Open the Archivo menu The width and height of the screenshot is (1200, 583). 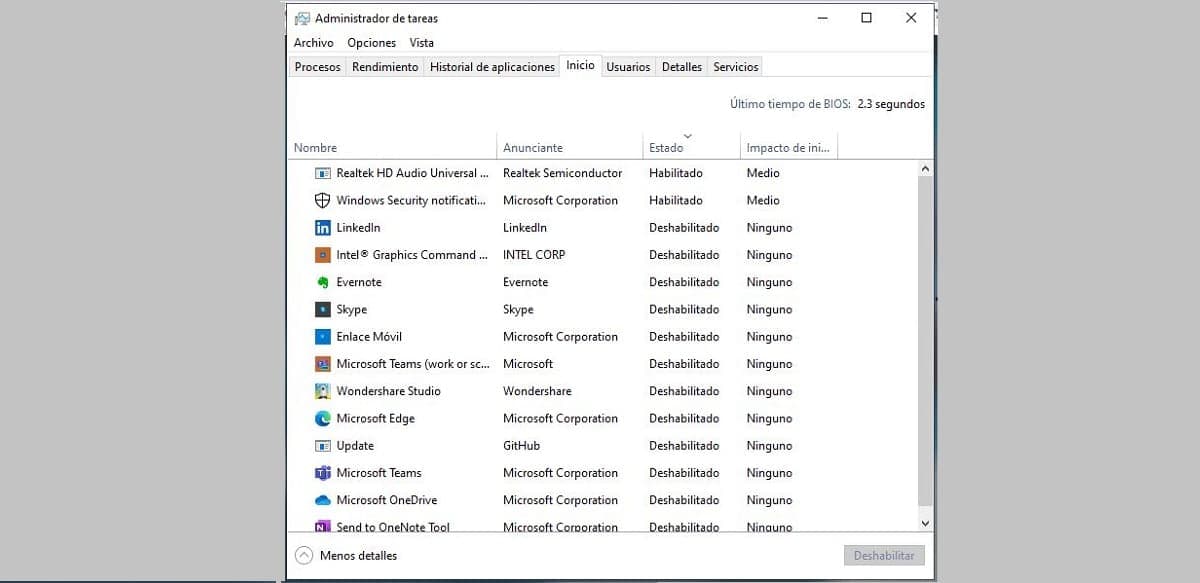313,43
